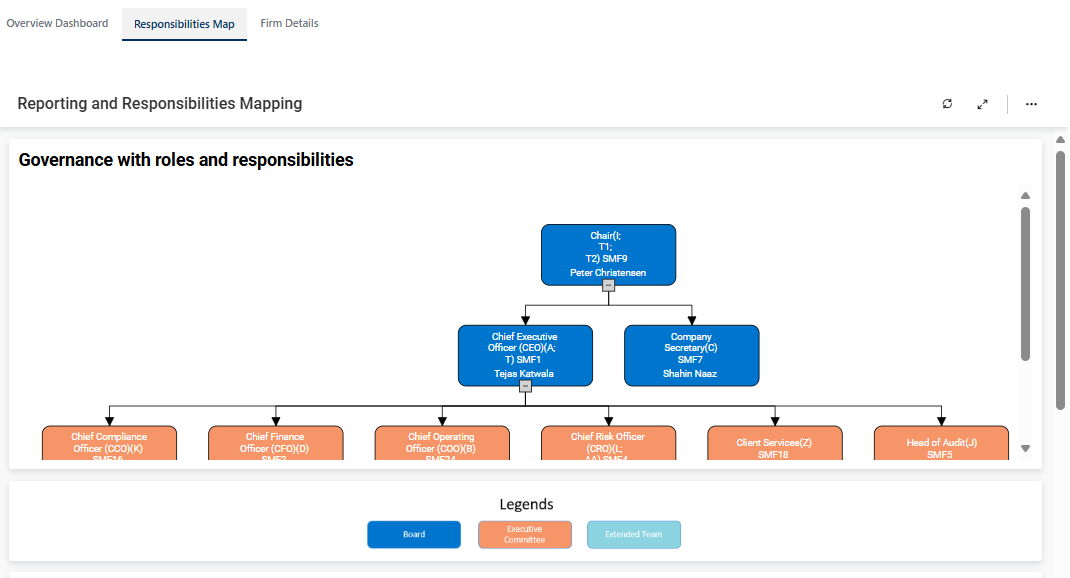Screen dimensions: 1070x578
Task: Open the Firm Details tab
Action: (289, 23)
